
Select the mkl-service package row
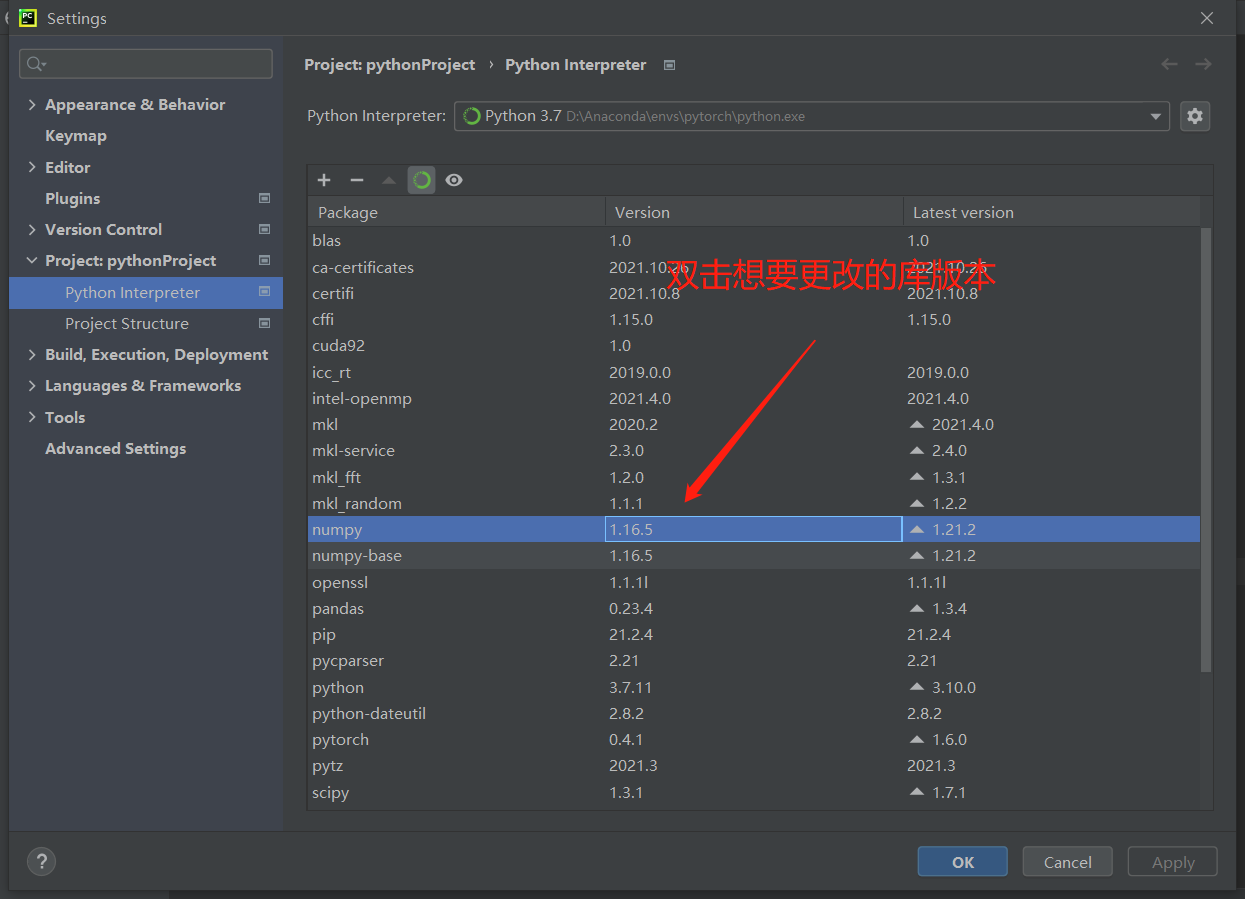click(x=754, y=450)
